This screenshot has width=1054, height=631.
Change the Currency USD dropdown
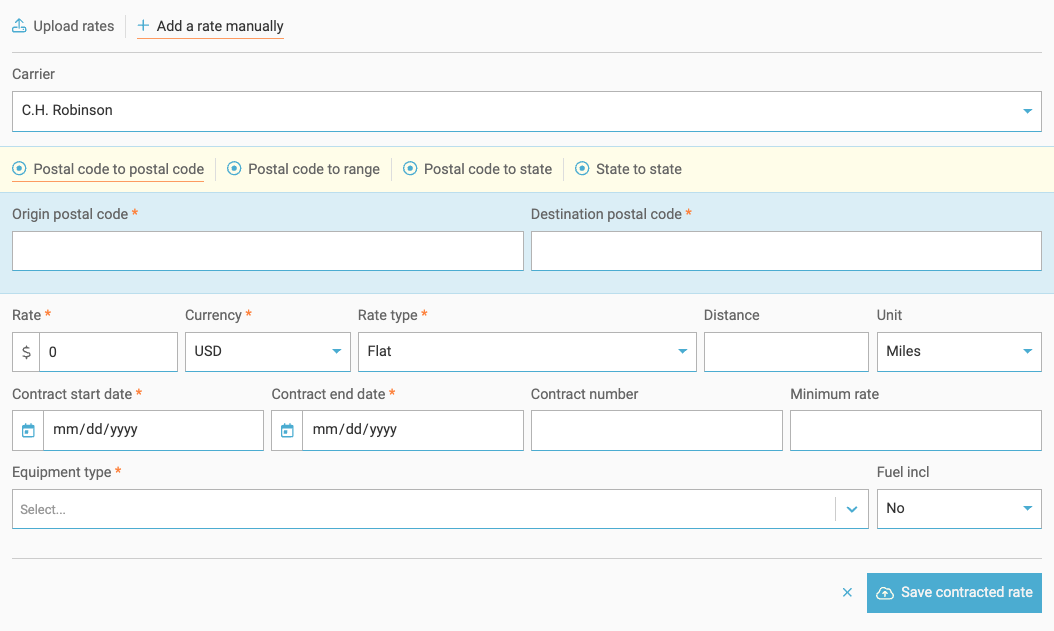tap(267, 352)
